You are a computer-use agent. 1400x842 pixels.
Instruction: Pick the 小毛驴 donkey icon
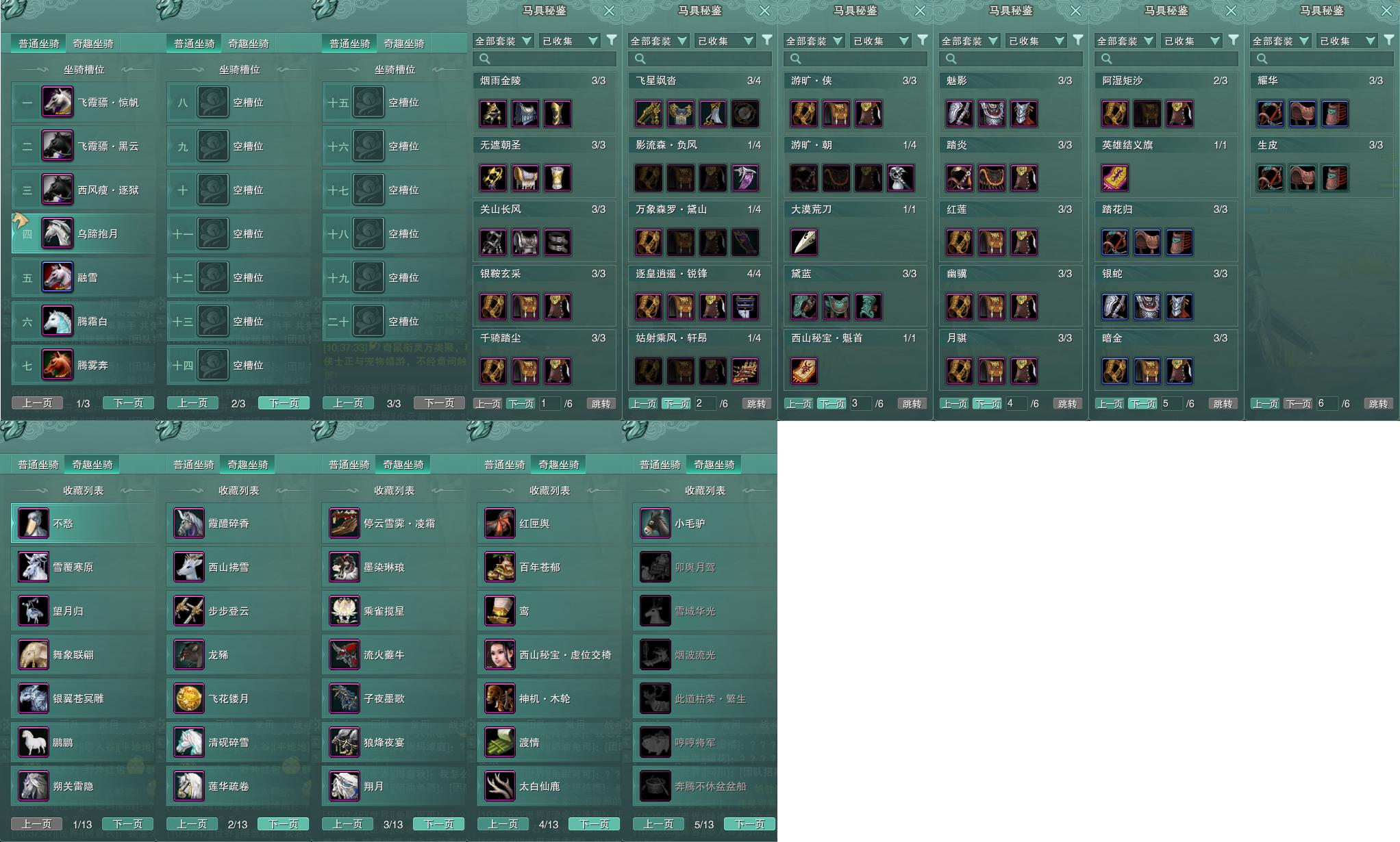655,523
